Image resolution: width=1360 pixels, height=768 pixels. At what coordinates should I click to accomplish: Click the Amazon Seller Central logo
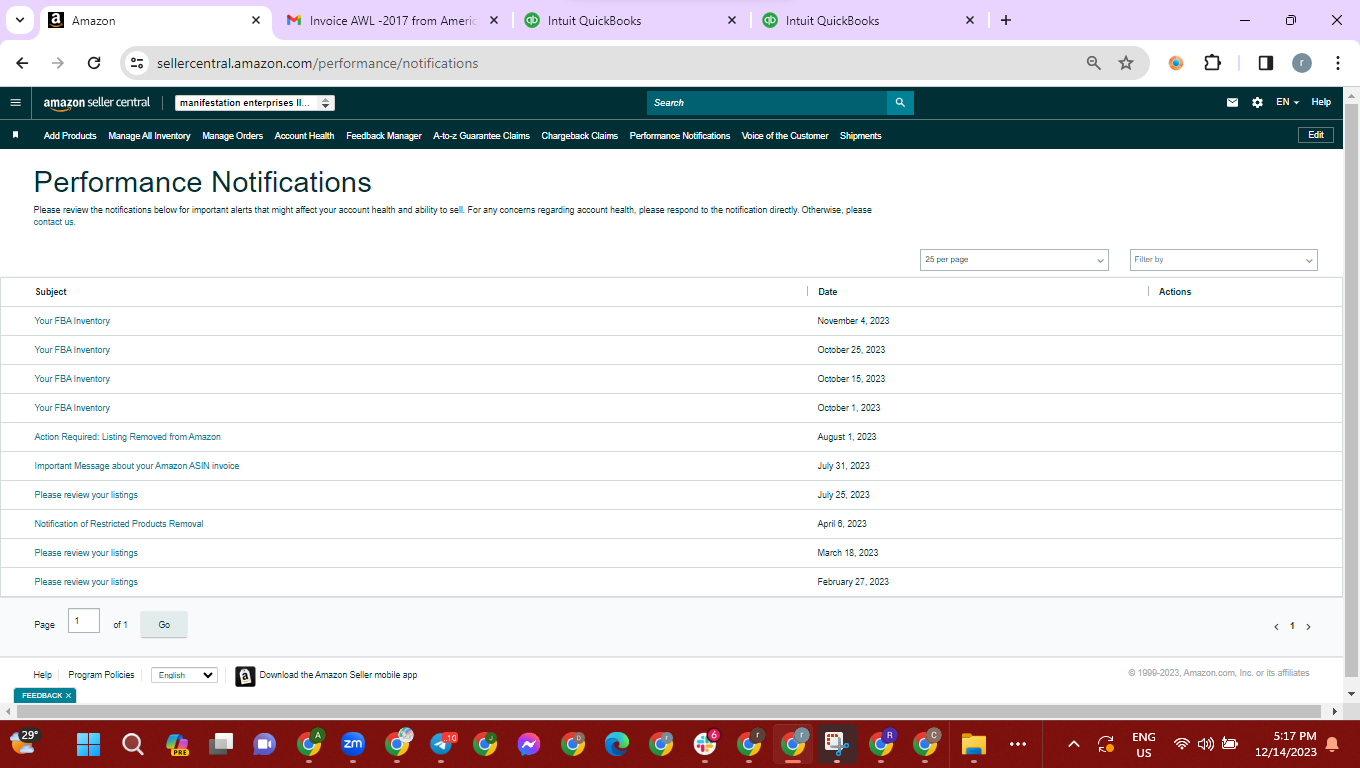click(96, 102)
